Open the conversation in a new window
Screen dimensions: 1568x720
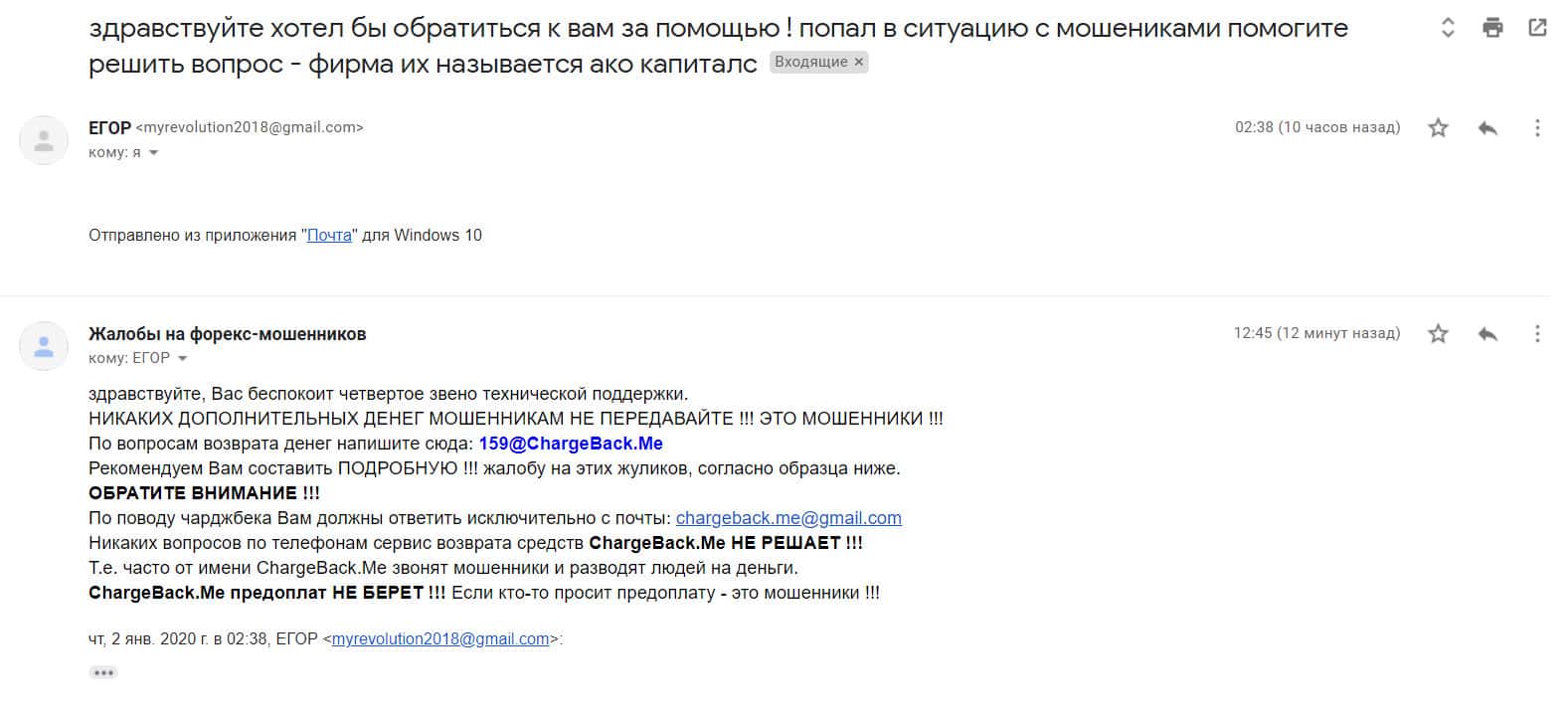point(1537,28)
